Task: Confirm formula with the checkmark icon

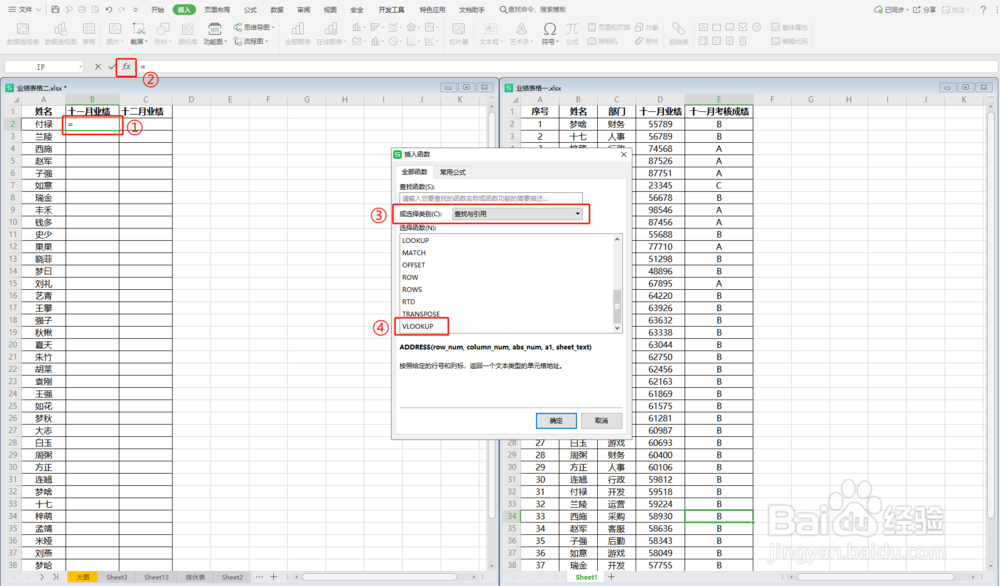Action: point(112,66)
